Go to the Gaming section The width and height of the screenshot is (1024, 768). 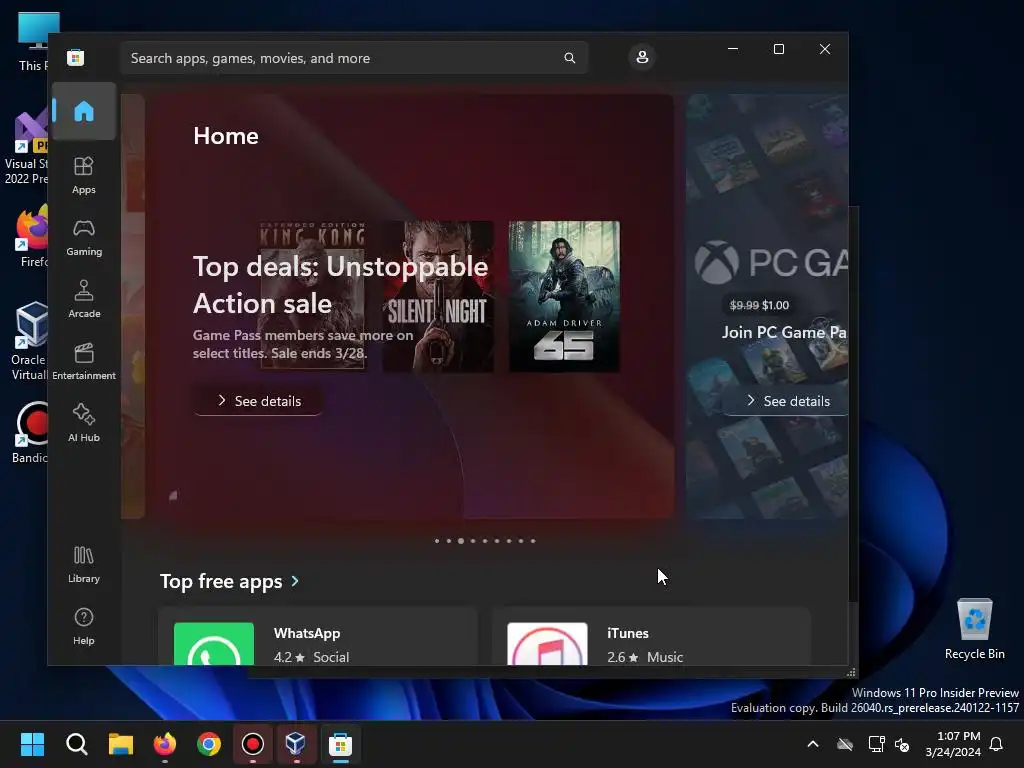click(84, 238)
